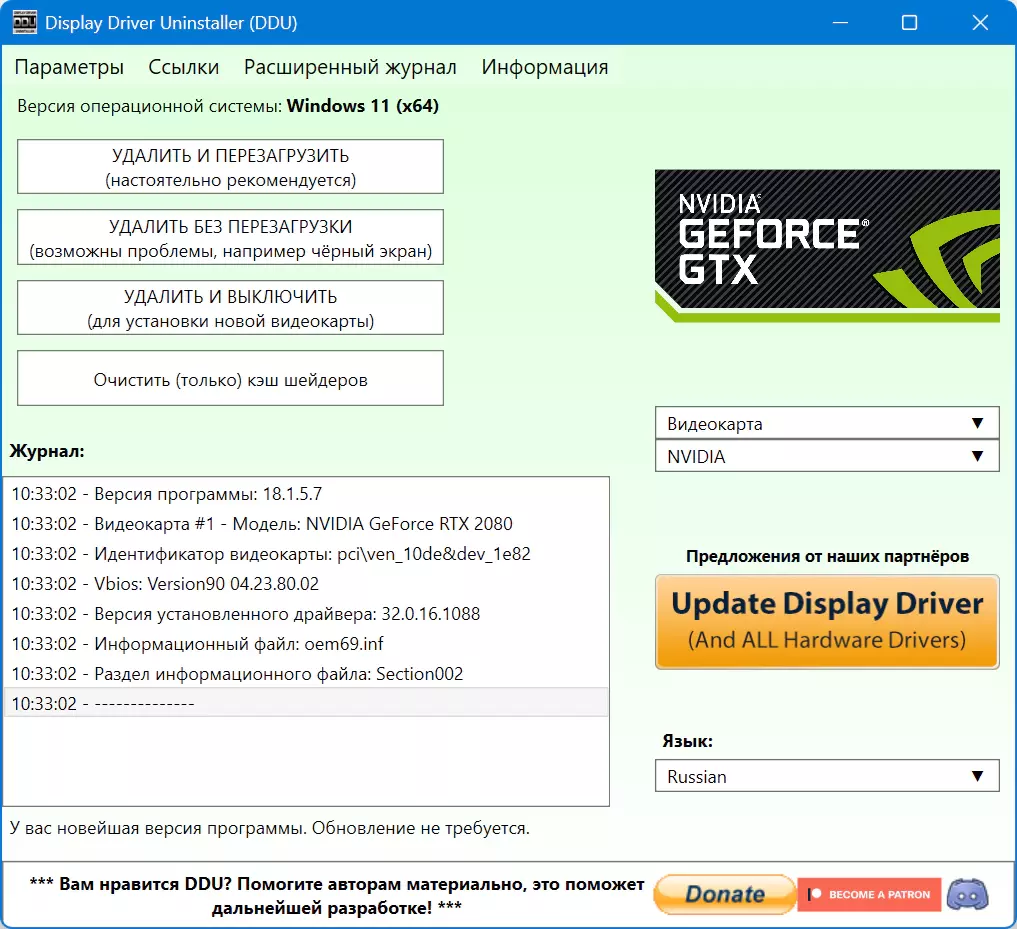Close the Display Driver Uninstaller window
Viewport: 1017px width, 929px height.
point(980,23)
